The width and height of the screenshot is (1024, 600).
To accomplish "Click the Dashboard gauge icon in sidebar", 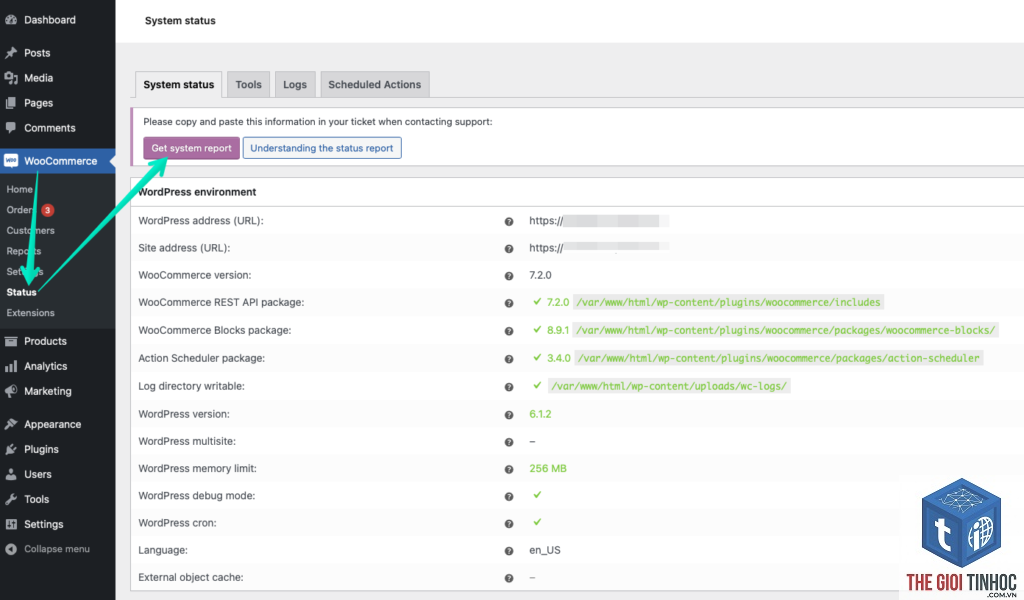I will click(x=10, y=20).
